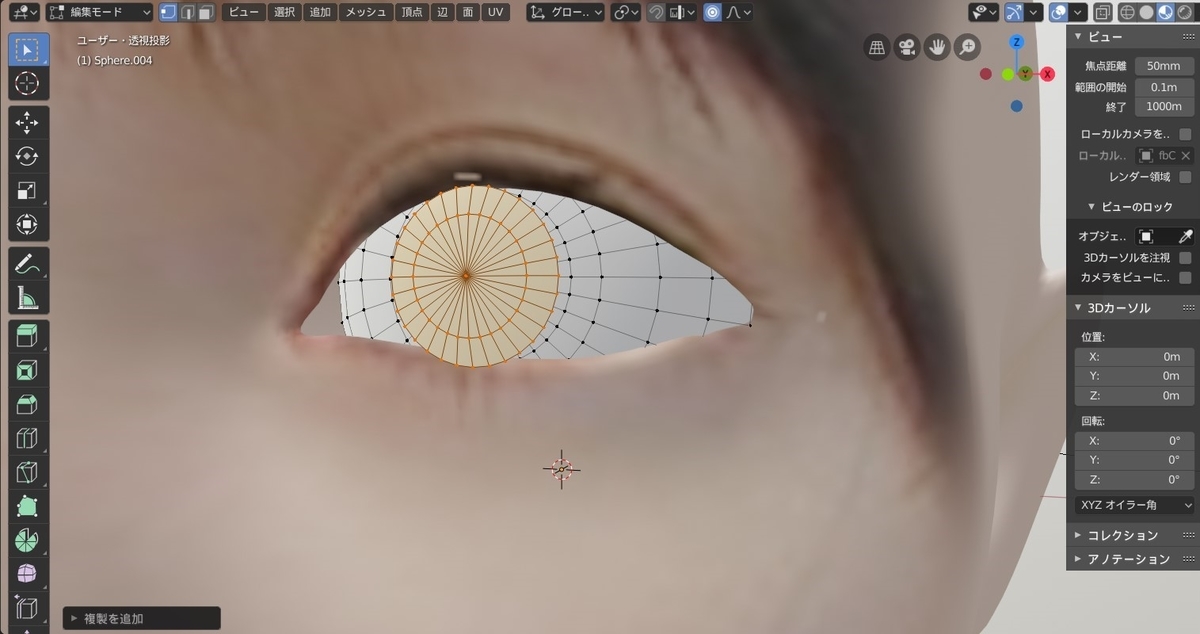Activate the Move tool
Viewport: 1200px width, 634px height.
click(27, 122)
